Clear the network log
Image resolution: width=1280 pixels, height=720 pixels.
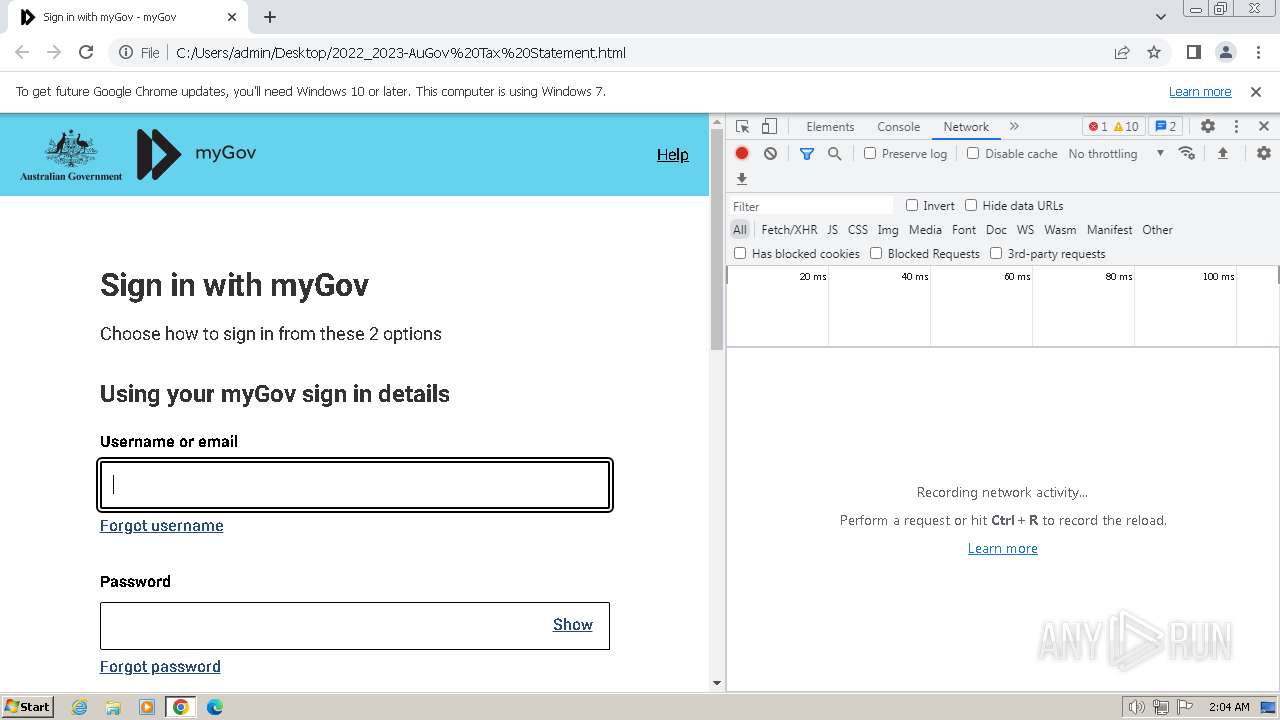tap(770, 153)
